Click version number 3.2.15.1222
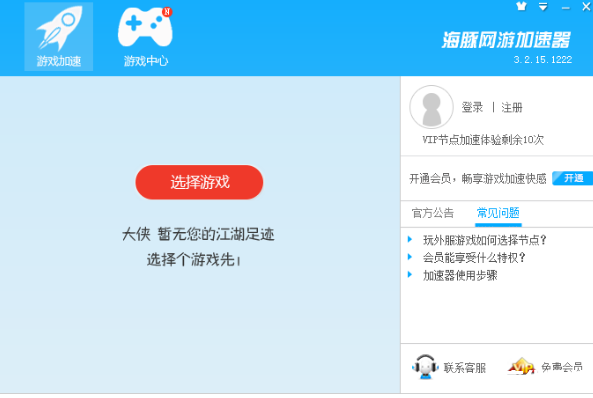Screen dimensions: 593x398 [x=543, y=60]
